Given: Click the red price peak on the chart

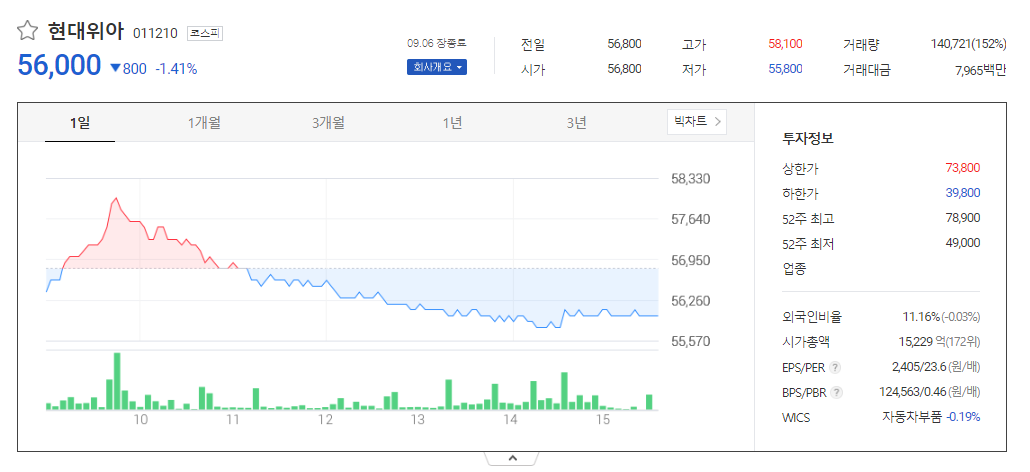Looking at the screenshot, I should coord(116,198).
